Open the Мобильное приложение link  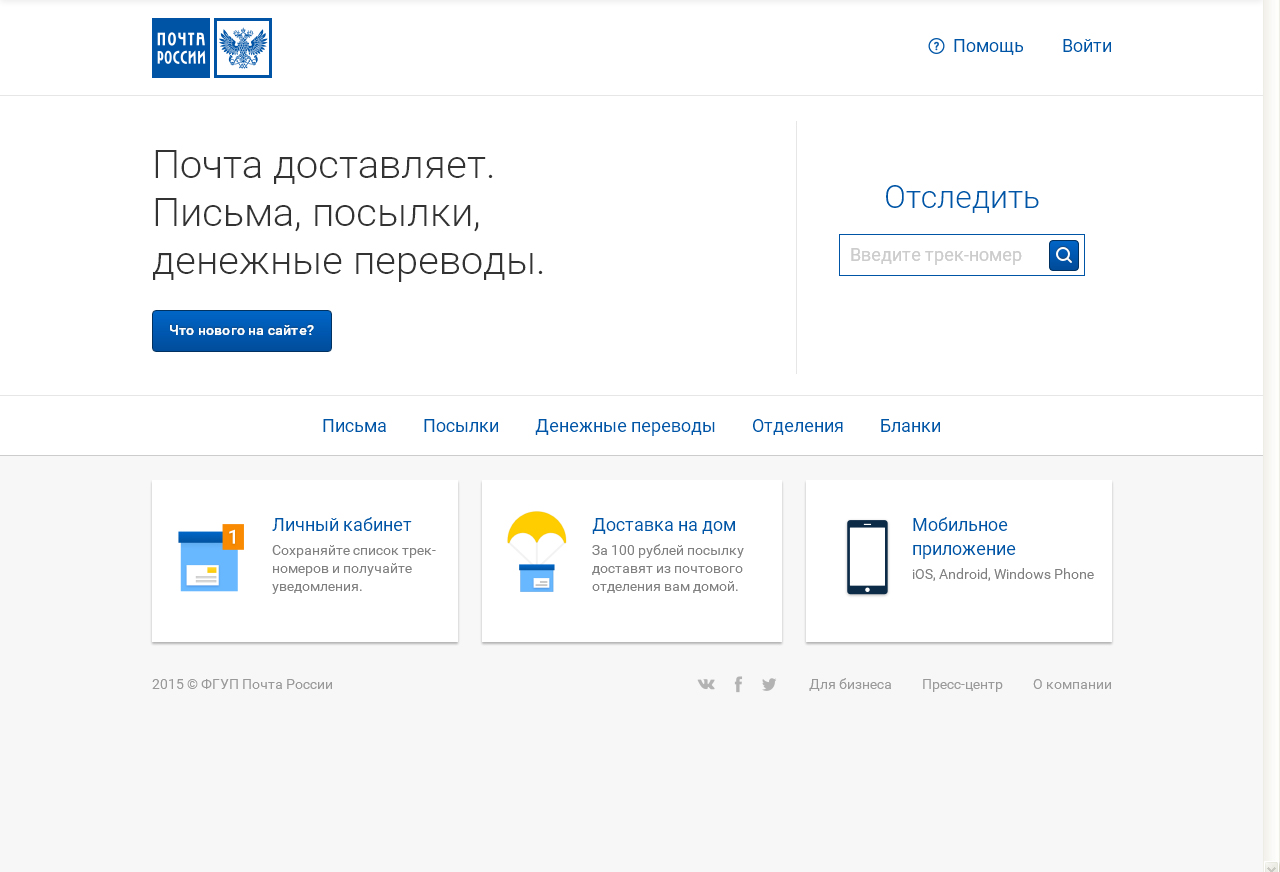(x=964, y=537)
